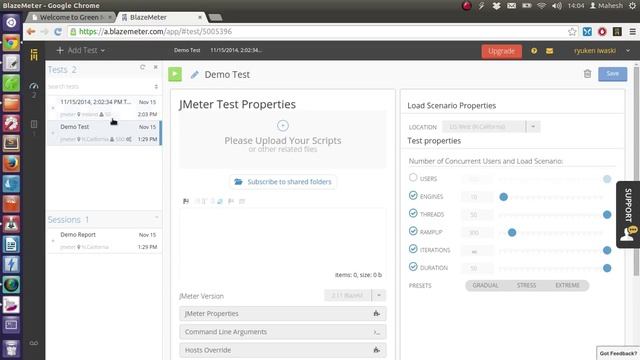Click the lock icon on JMeter Properties row

tap(376, 313)
